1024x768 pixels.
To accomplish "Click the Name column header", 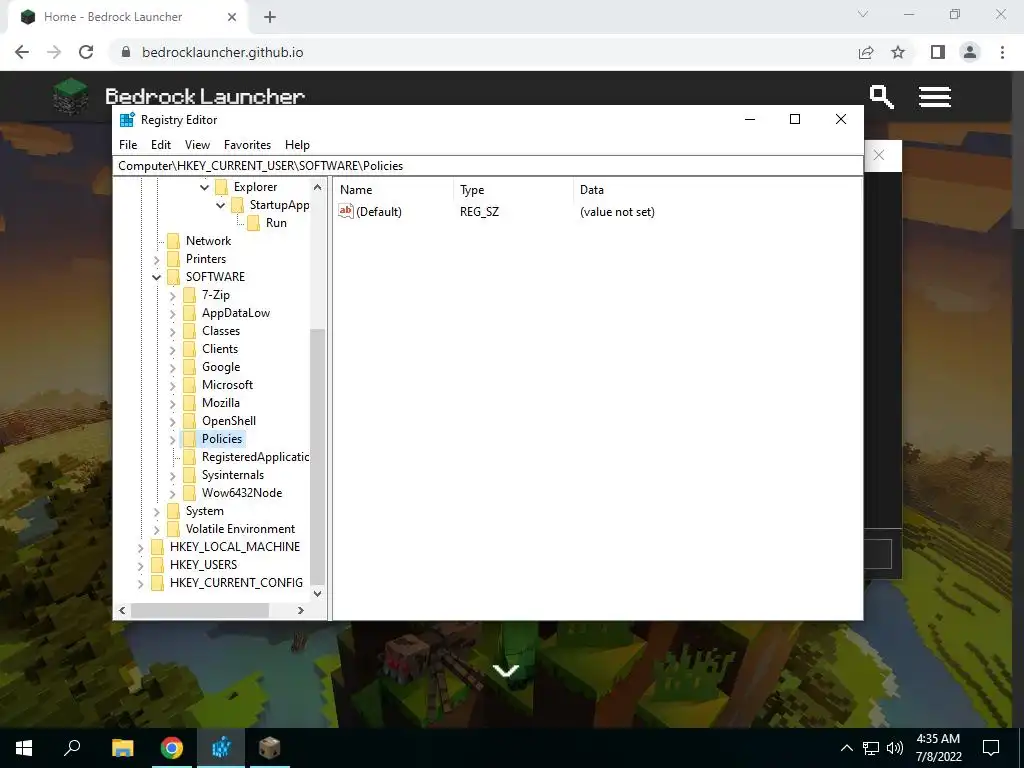I will (x=394, y=190).
